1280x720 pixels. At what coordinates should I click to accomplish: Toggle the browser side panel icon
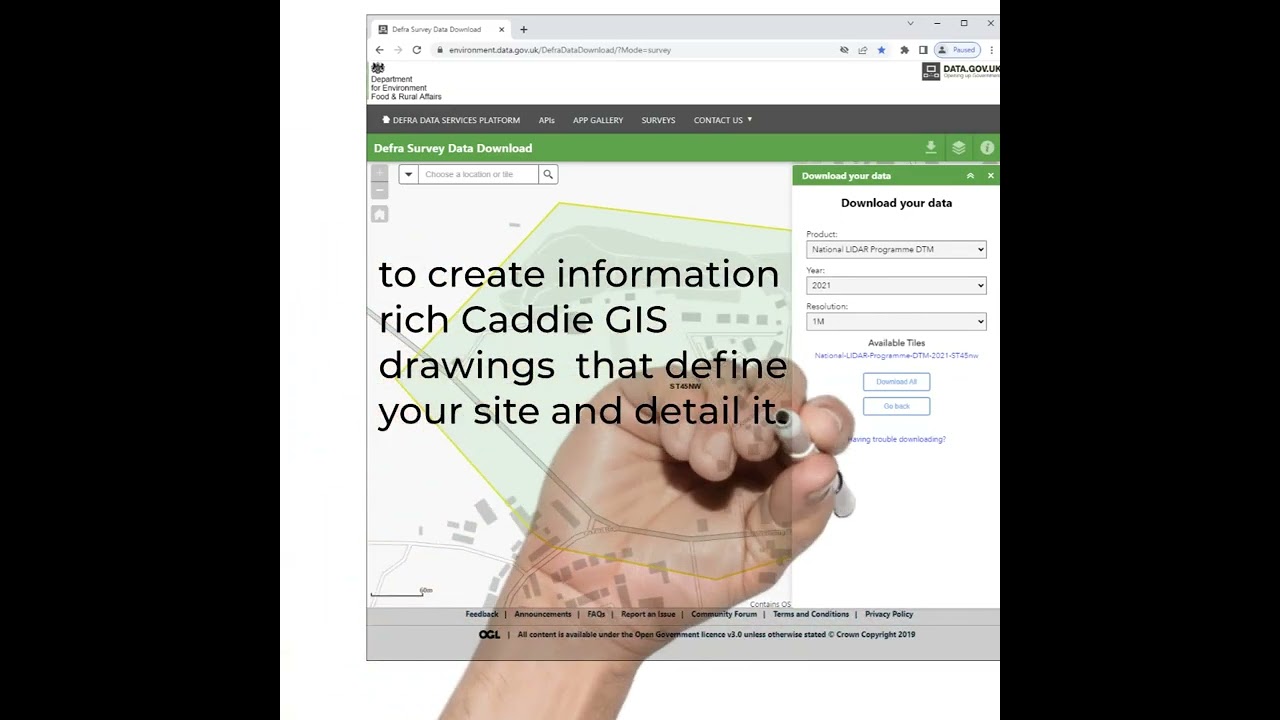pos(923,50)
